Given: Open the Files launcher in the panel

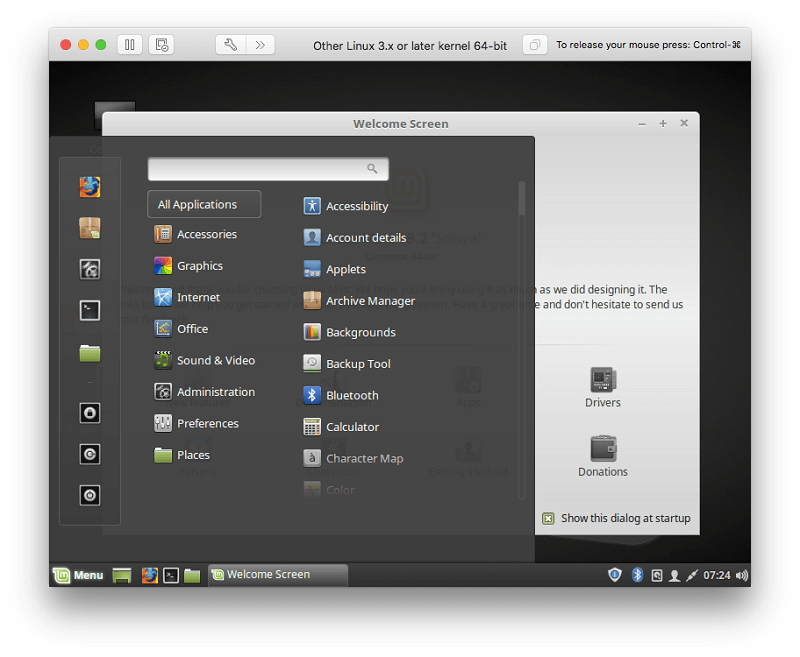Looking at the screenshot, I should [192, 575].
